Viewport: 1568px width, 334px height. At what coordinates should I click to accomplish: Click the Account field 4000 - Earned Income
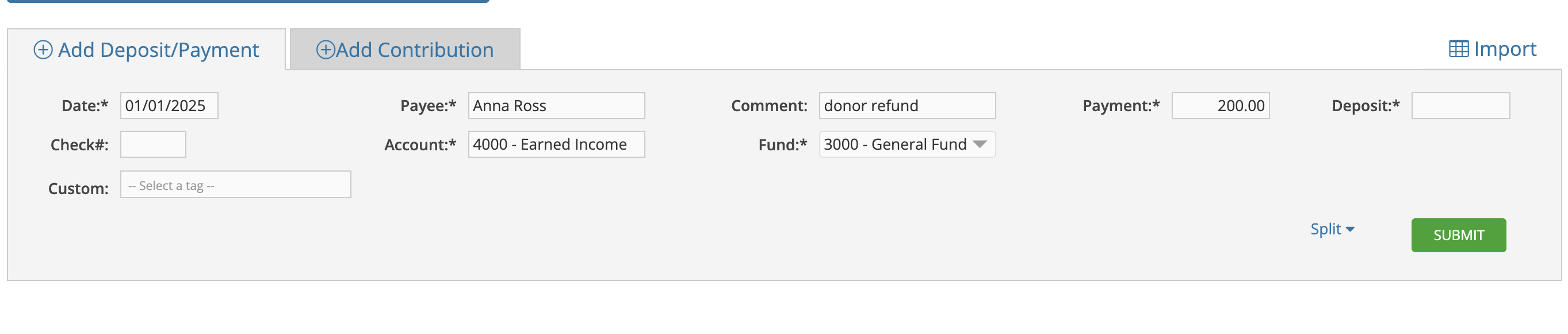tap(556, 145)
